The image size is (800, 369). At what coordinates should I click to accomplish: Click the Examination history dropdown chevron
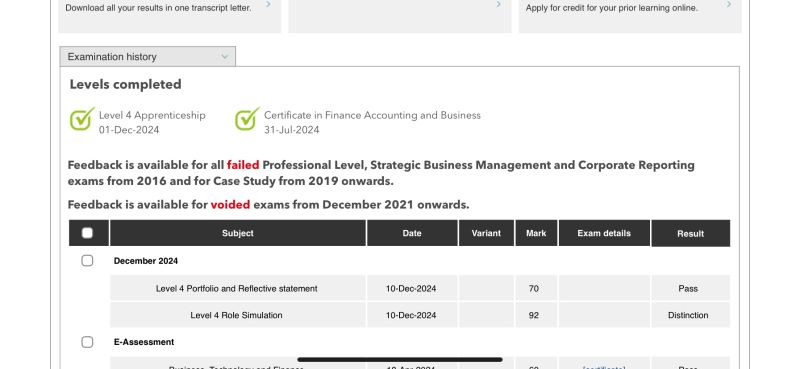point(224,57)
